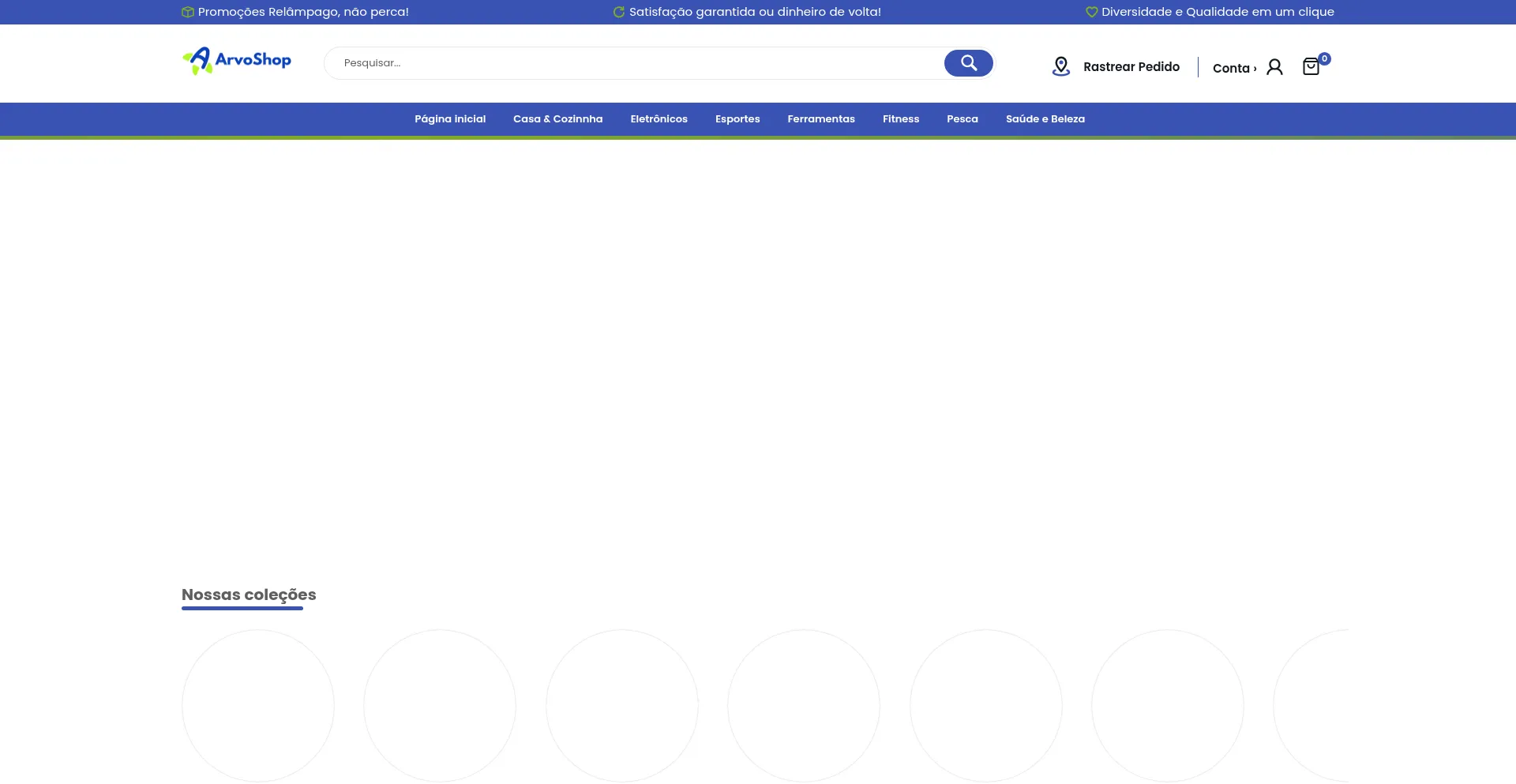Screen dimensions: 1516x784
Task: Click the refresh icon beside Satisfação garantida
Action: click(619, 12)
